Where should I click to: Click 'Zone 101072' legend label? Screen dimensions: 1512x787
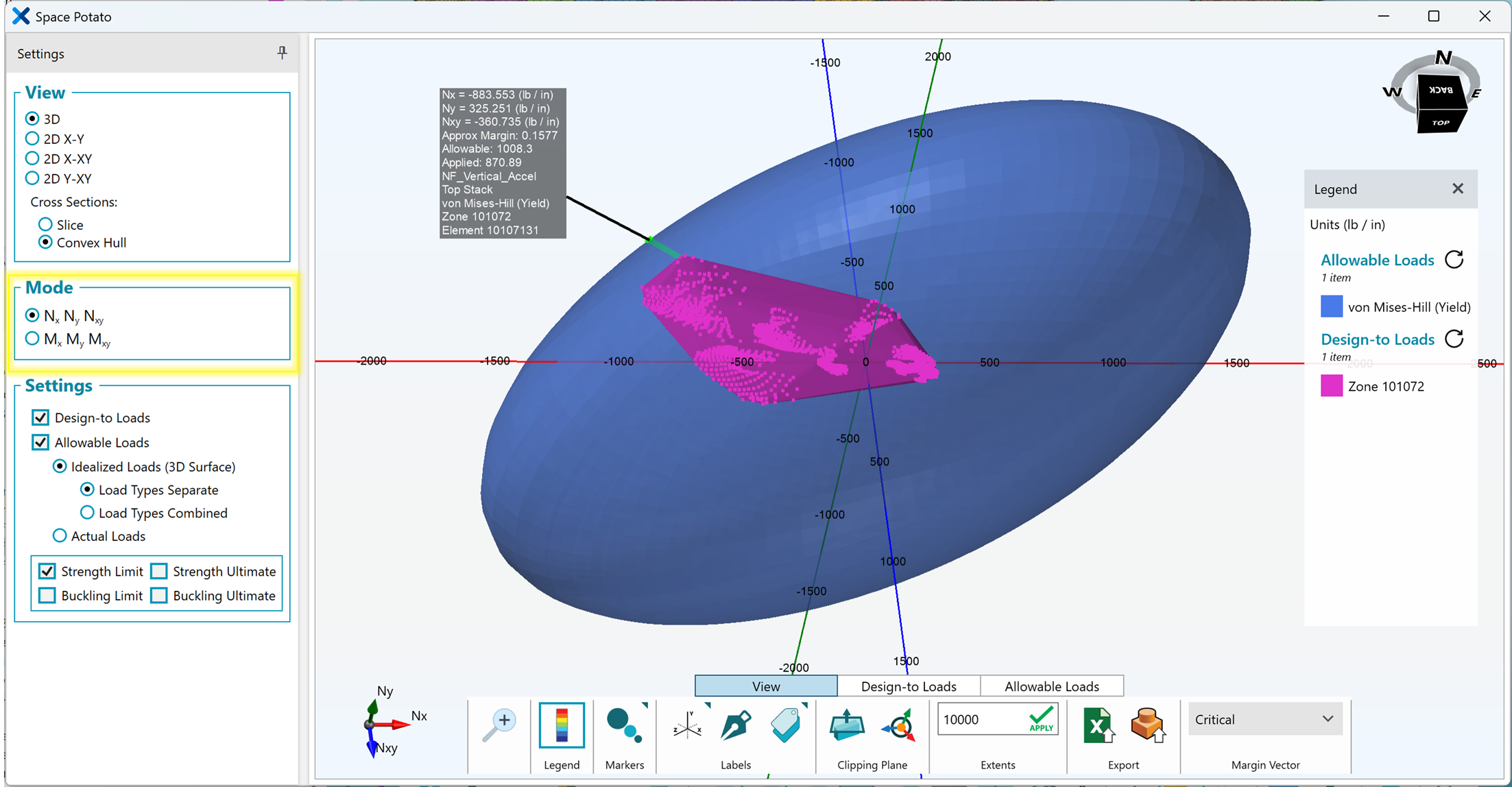[1386, 387]
